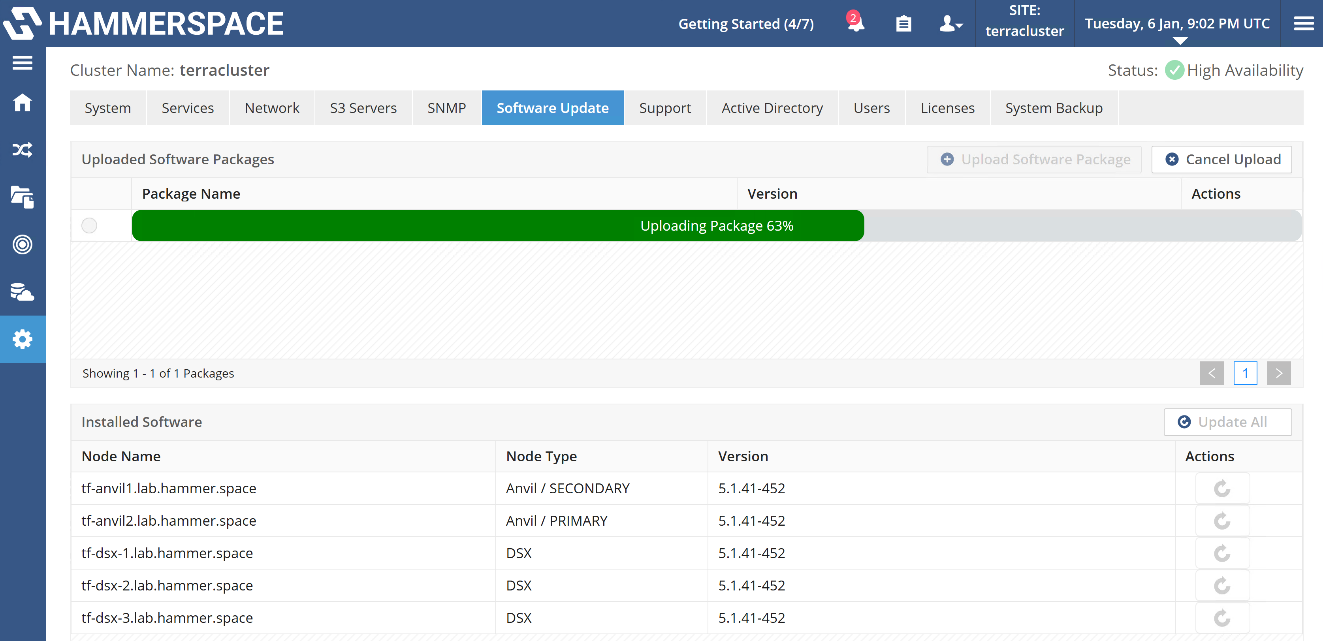
Task: Switch to the Active Directory tab
Action: coord(772,108)
